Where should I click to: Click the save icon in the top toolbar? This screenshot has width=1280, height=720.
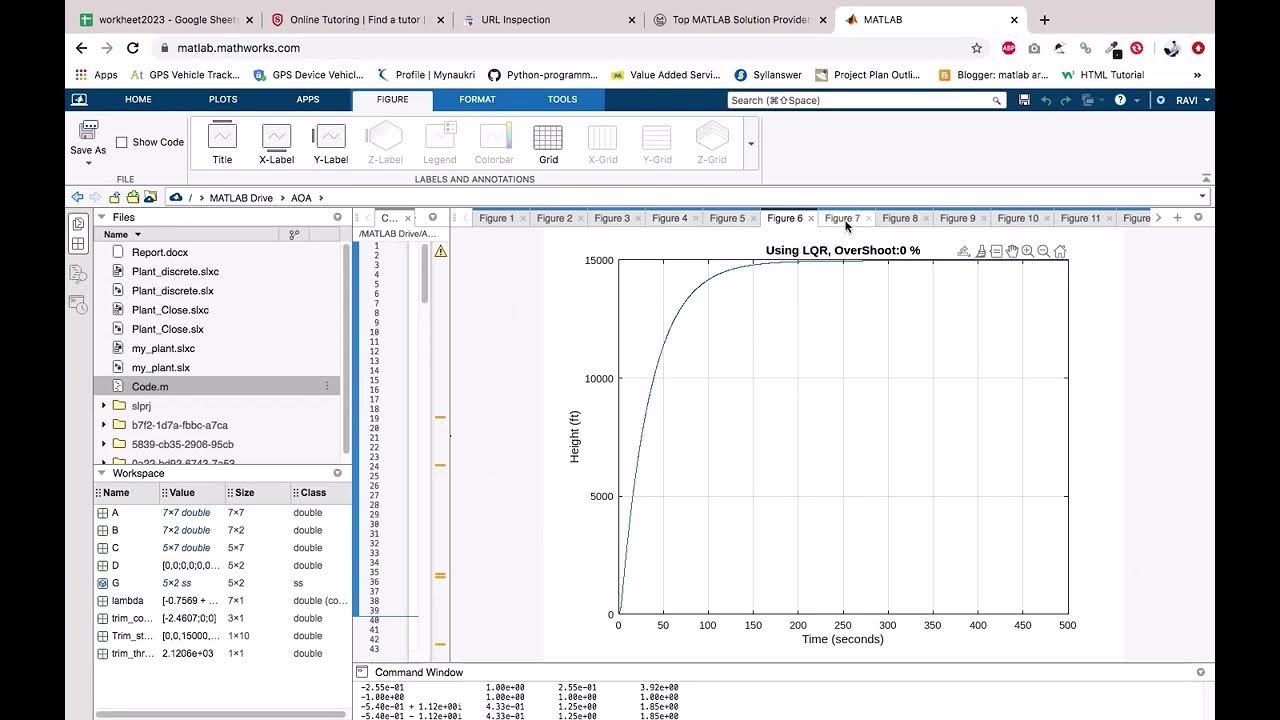(x=1024, y=100)
